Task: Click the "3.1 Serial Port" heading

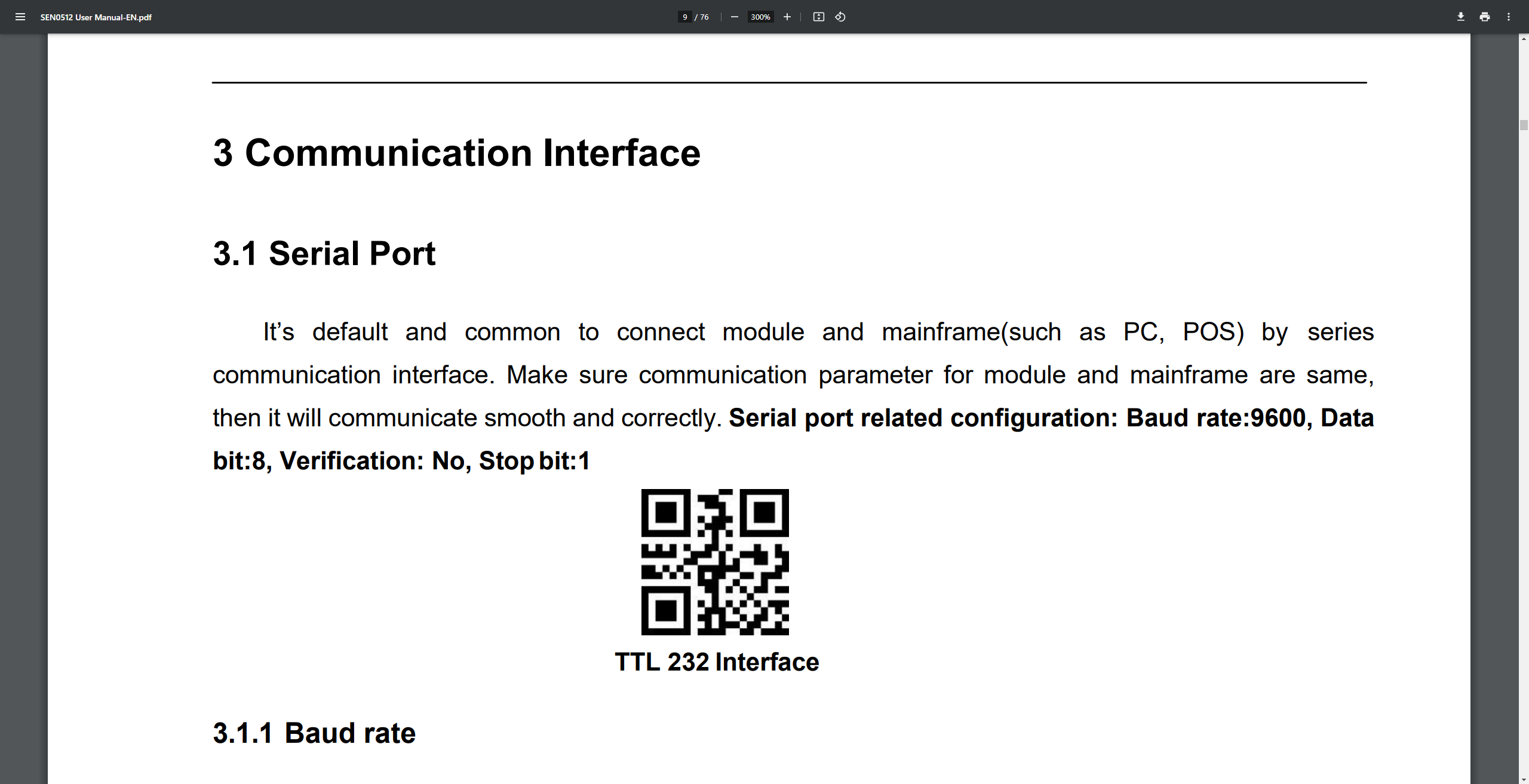Action: [324, 253]
